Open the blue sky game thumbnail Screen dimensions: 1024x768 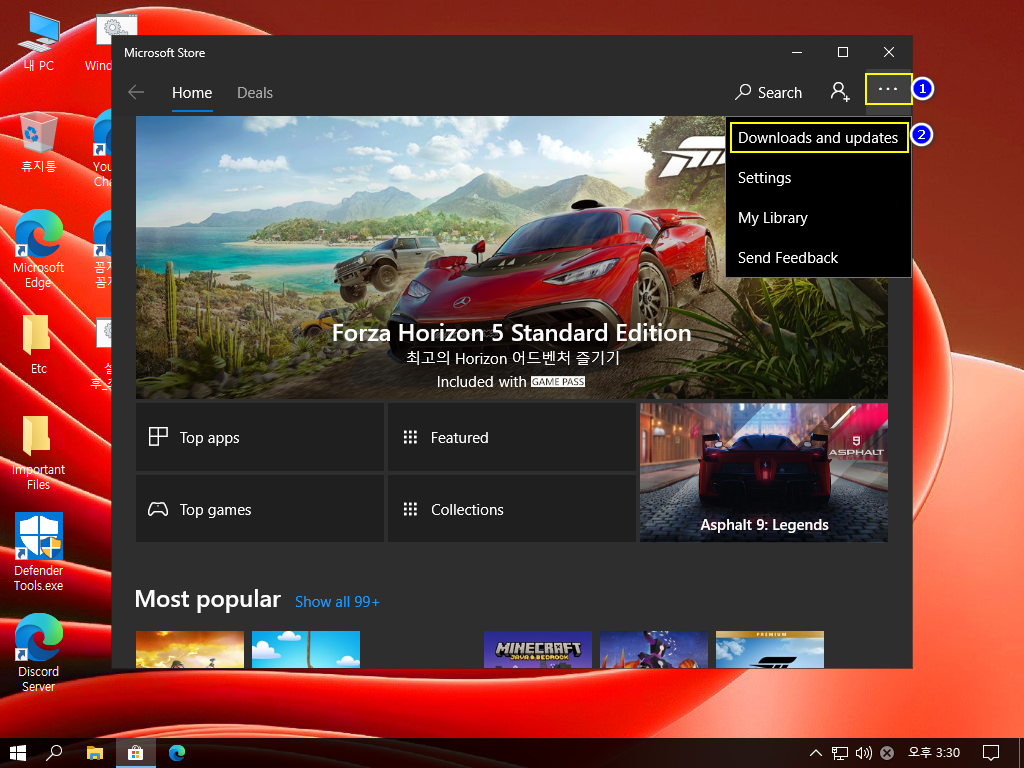306,649
